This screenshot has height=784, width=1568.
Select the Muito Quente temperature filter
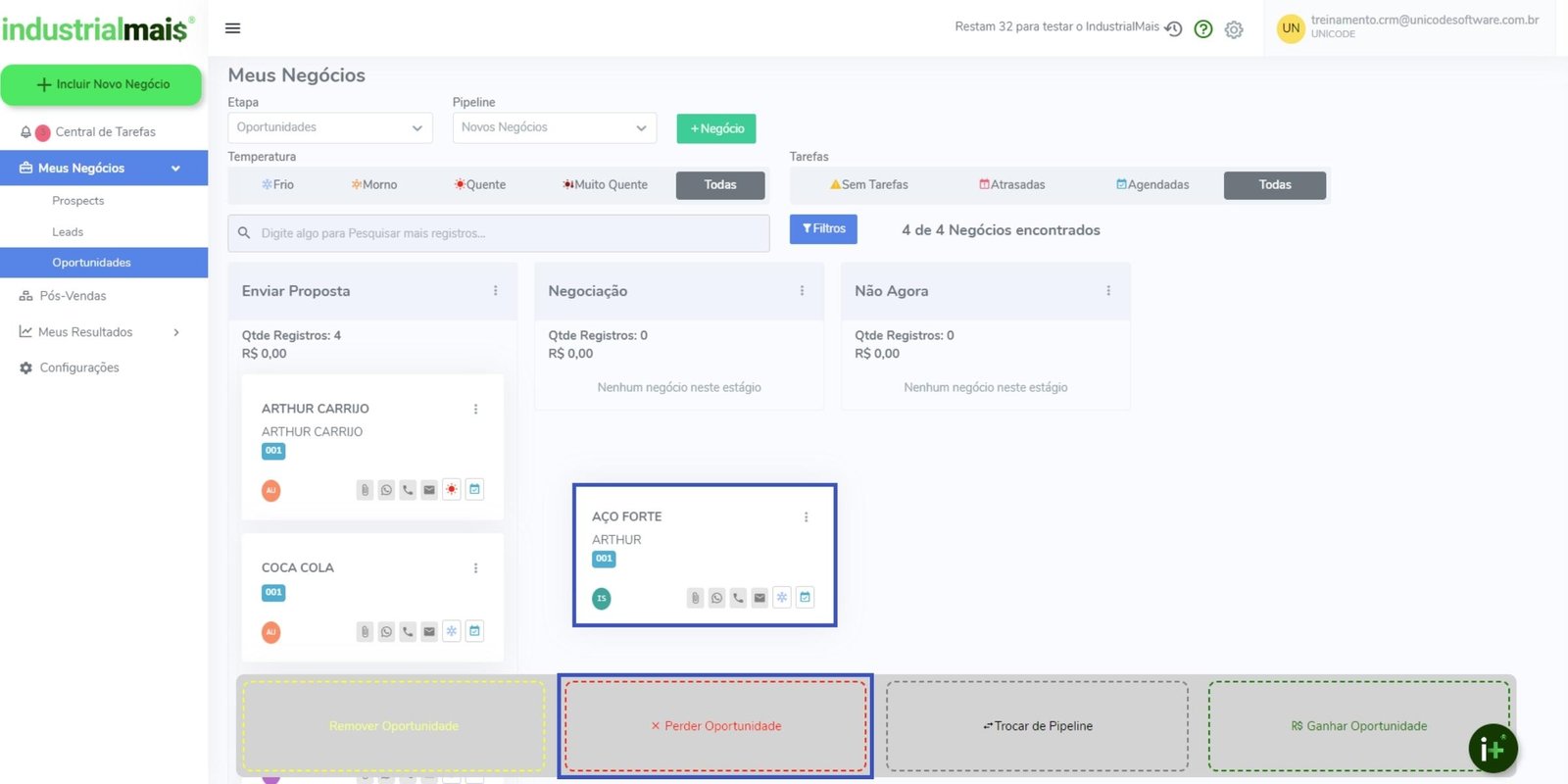[x=605, y=184]
